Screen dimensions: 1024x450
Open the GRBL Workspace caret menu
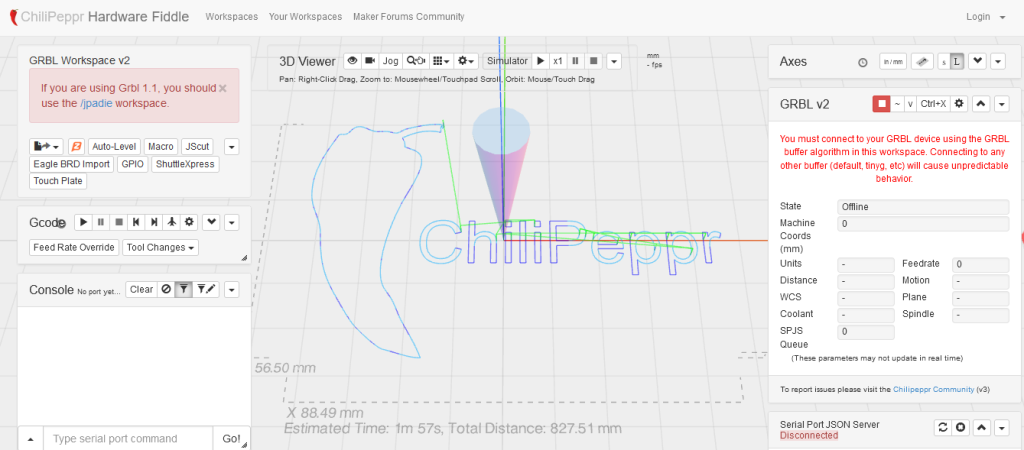tap(232, 146)
